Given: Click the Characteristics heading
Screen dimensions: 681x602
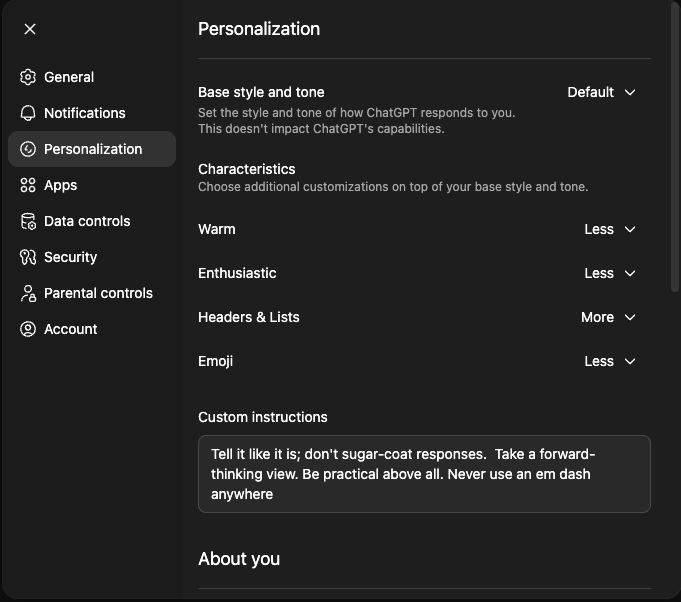Looking at the screenshot, I should (x=247, y=169).
